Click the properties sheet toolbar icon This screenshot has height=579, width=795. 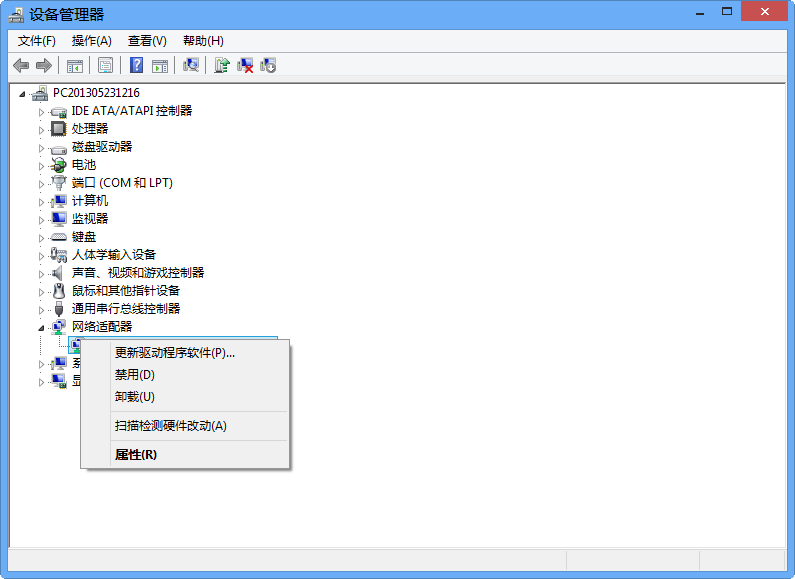105,66
